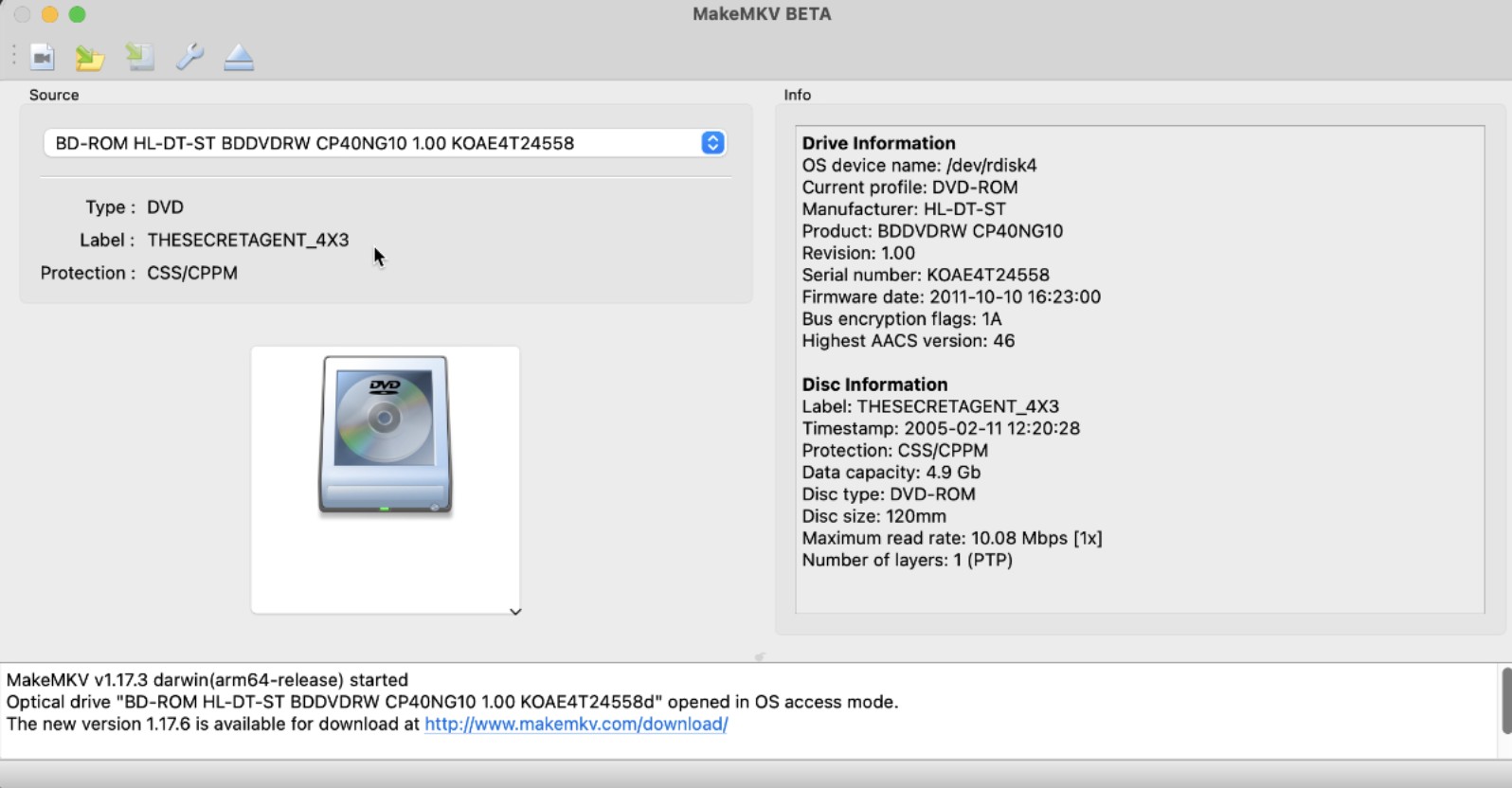The width and height of the screenshot is (1512, 788).
Task: Click the Number of layers line
Action: 908,560
